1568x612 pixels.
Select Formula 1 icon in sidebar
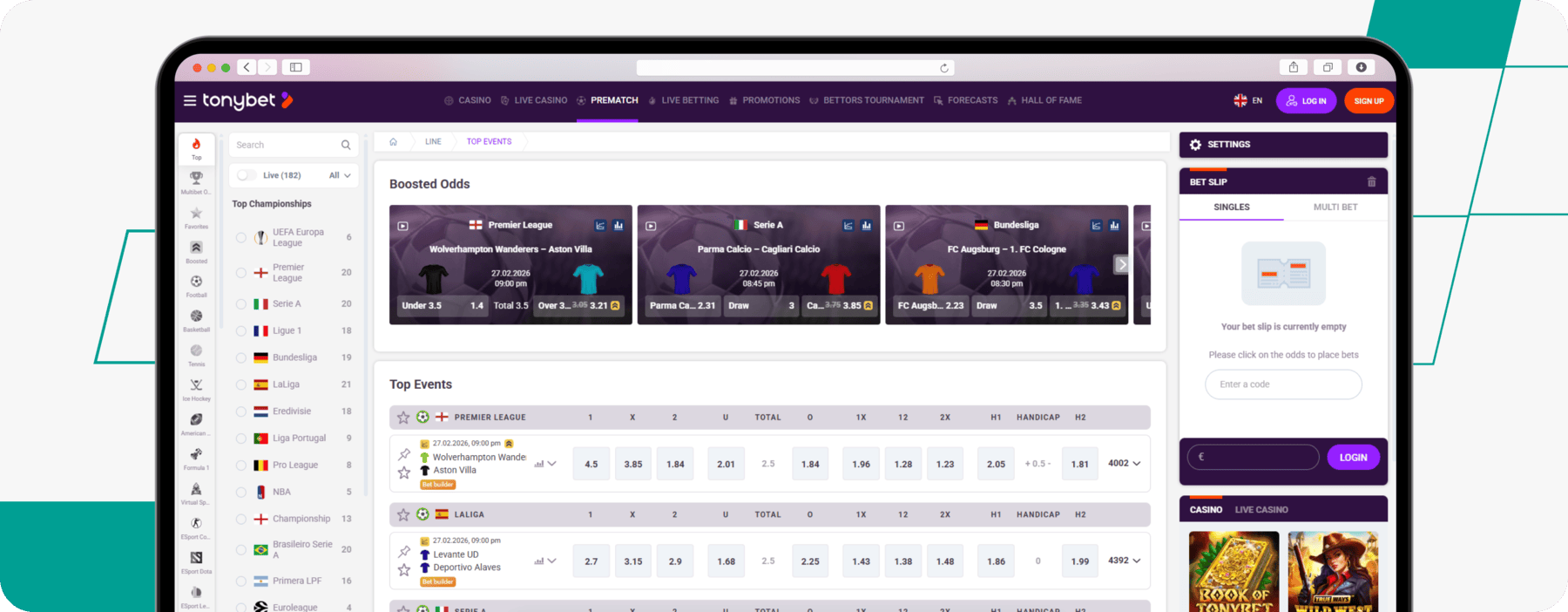click(197, 454)
